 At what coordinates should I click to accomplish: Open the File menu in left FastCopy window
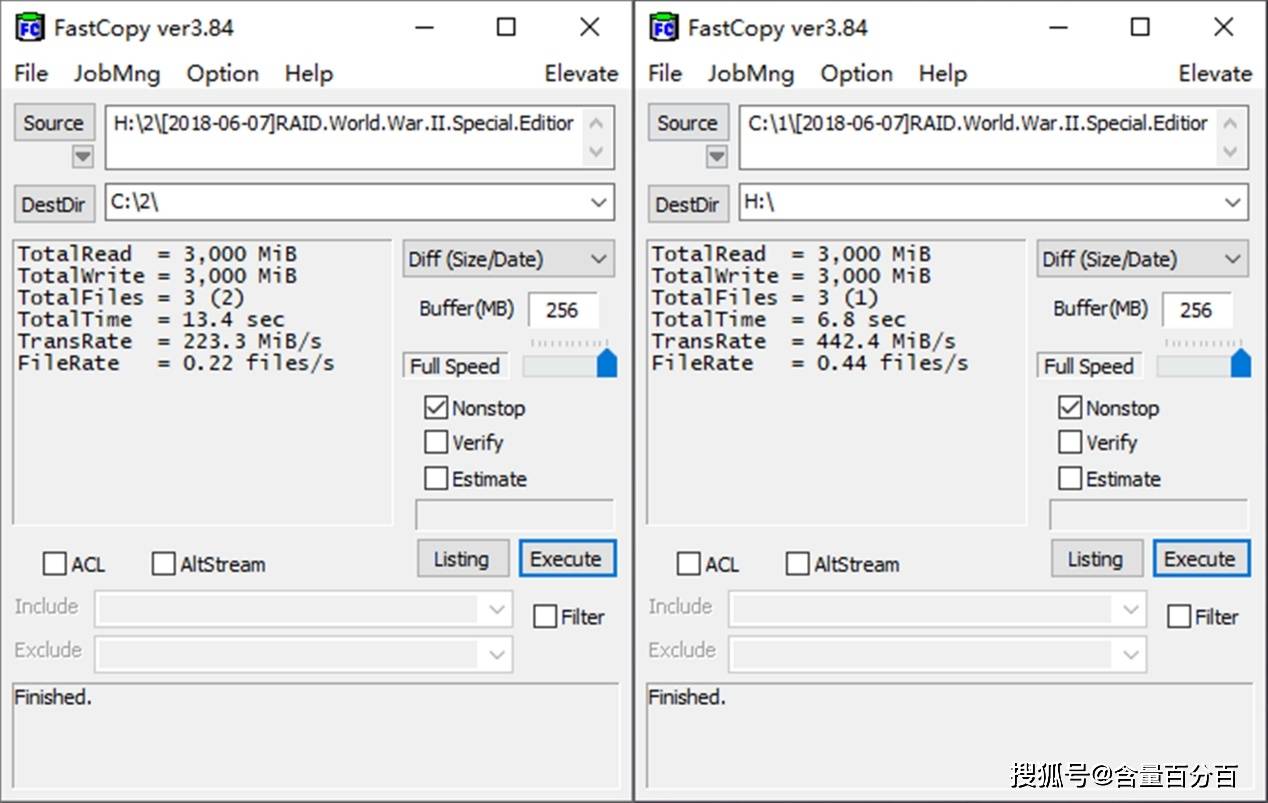tap(31, 73)
